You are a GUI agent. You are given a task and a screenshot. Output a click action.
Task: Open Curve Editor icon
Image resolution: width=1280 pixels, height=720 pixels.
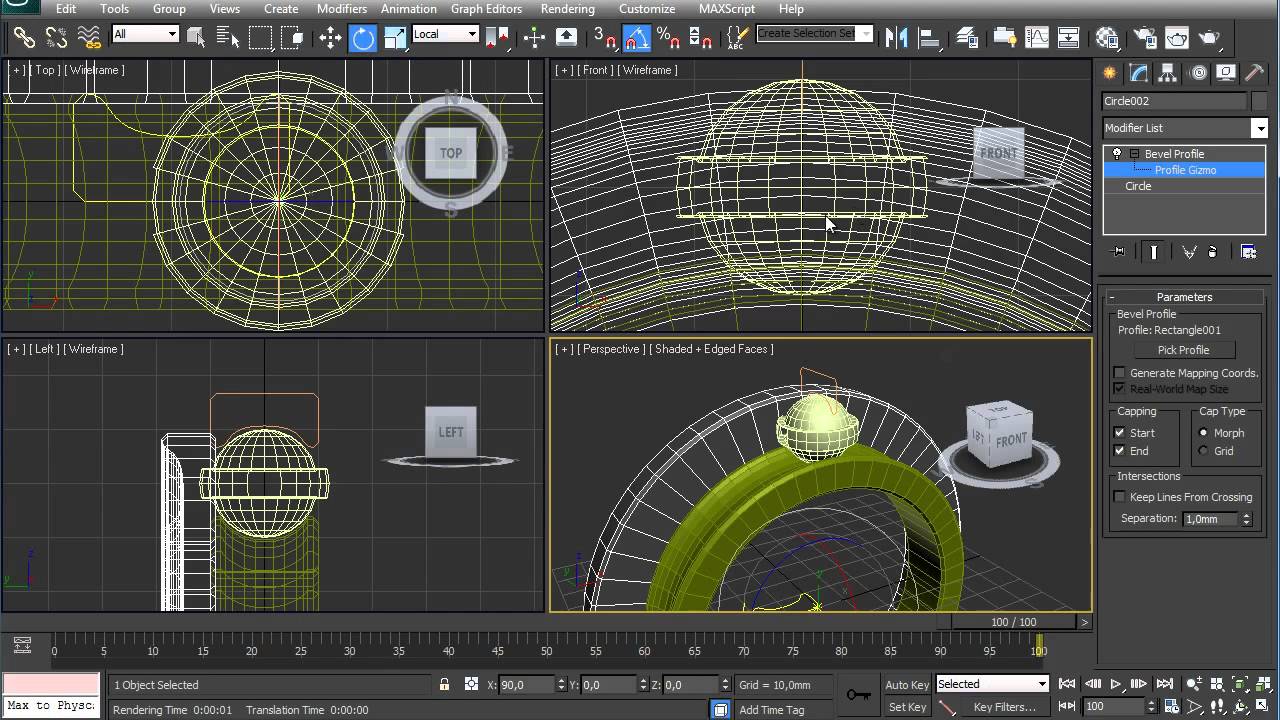pyautogui.click(x=1037, y=38)
